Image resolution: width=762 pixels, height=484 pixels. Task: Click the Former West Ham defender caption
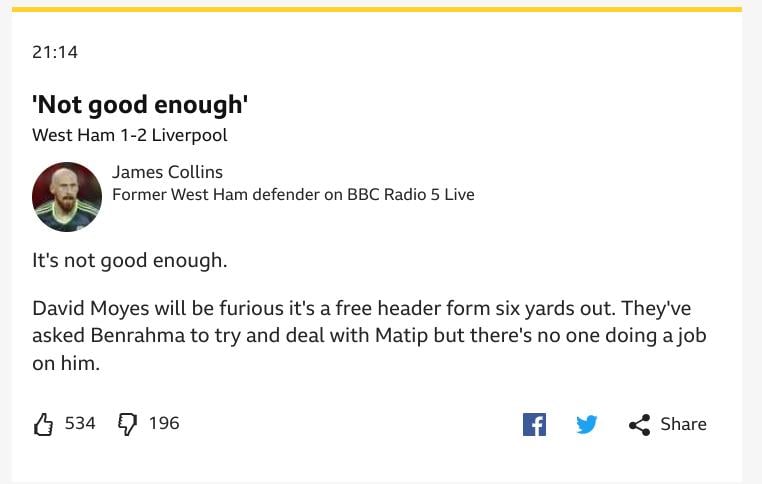294,194
